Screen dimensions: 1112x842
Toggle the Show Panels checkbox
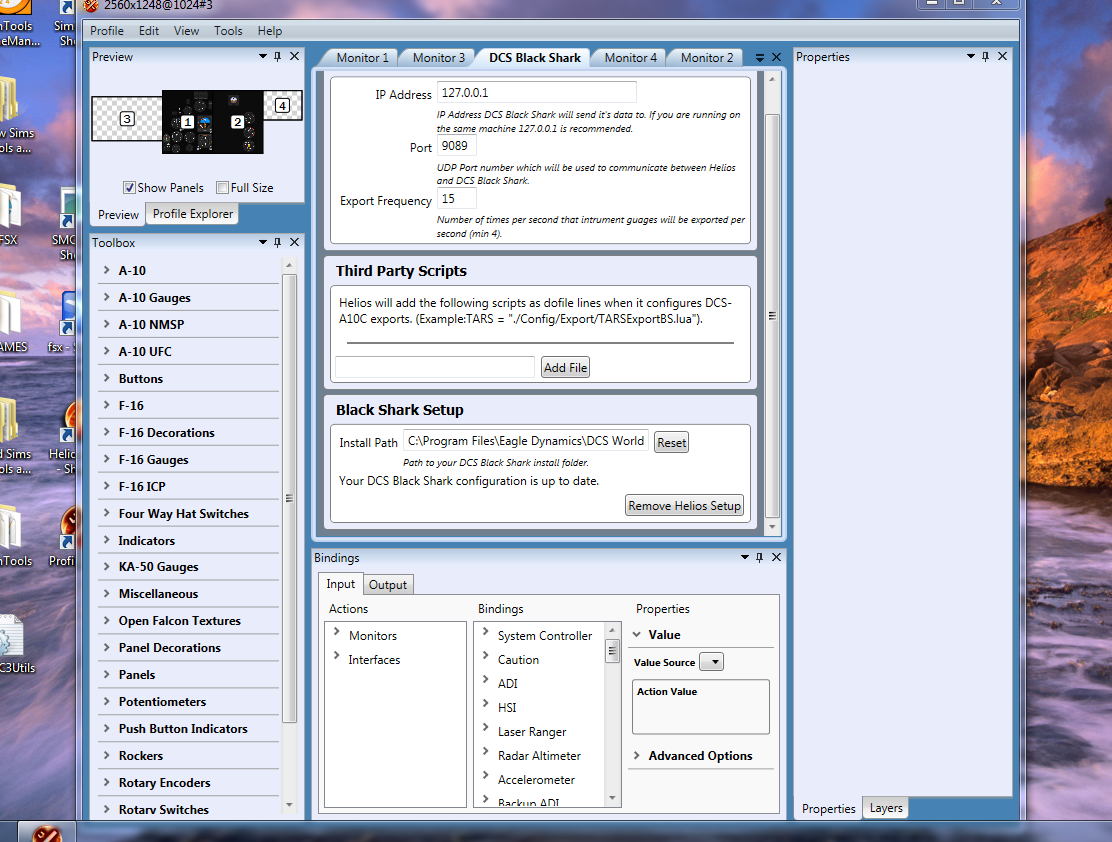click(129, 187)
